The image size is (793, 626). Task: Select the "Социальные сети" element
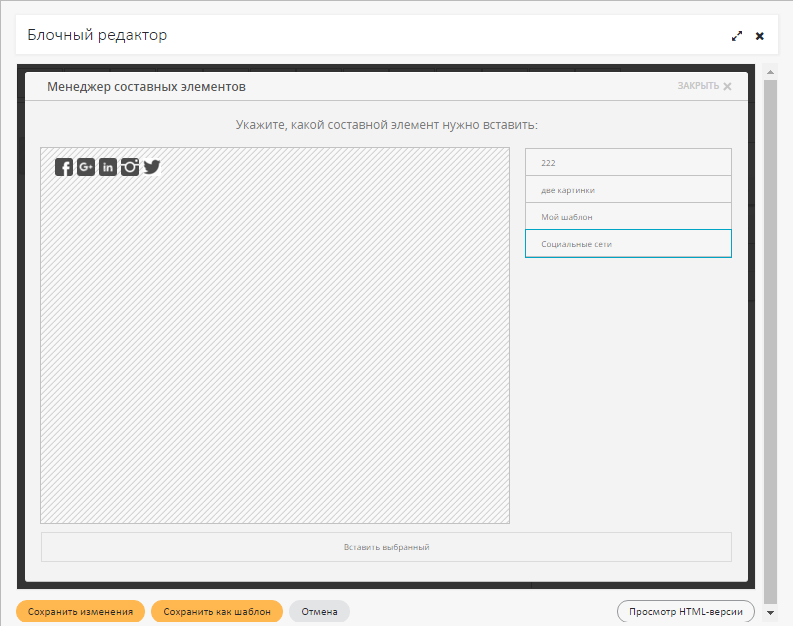(x=628, y=244)
